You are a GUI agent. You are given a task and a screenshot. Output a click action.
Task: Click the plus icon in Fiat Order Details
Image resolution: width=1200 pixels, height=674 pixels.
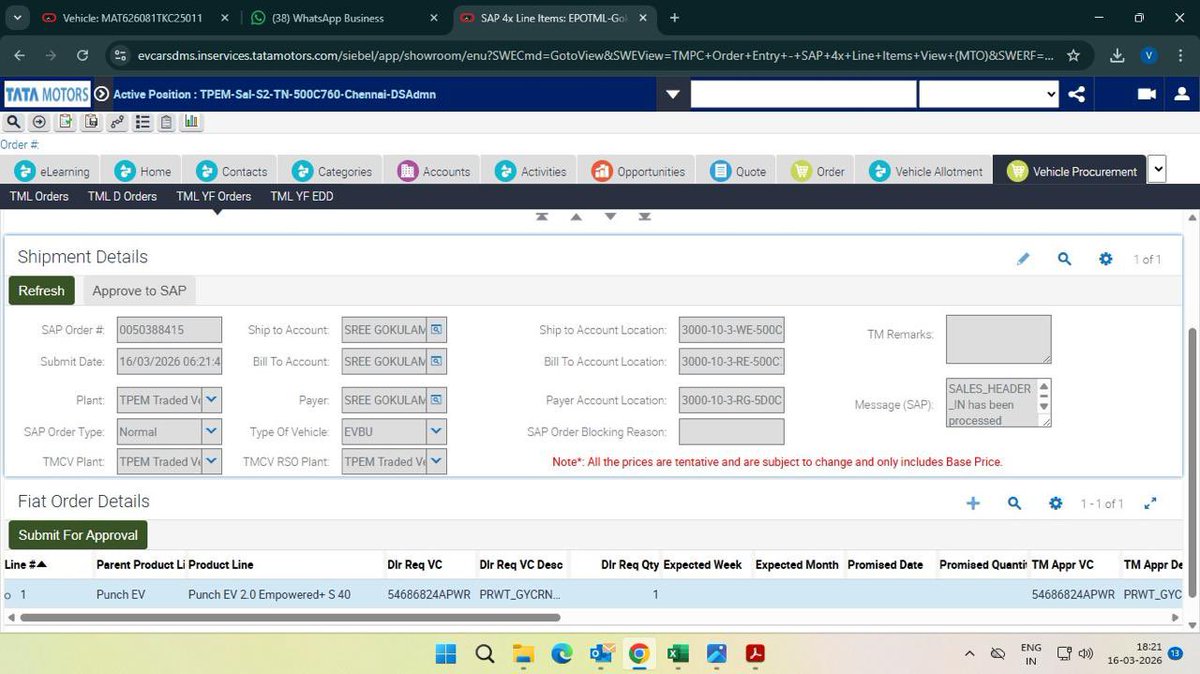[x=973, y=503]
